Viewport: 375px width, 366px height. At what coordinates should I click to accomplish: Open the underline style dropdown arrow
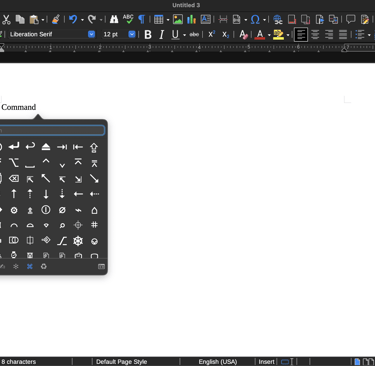coord(184,35)
